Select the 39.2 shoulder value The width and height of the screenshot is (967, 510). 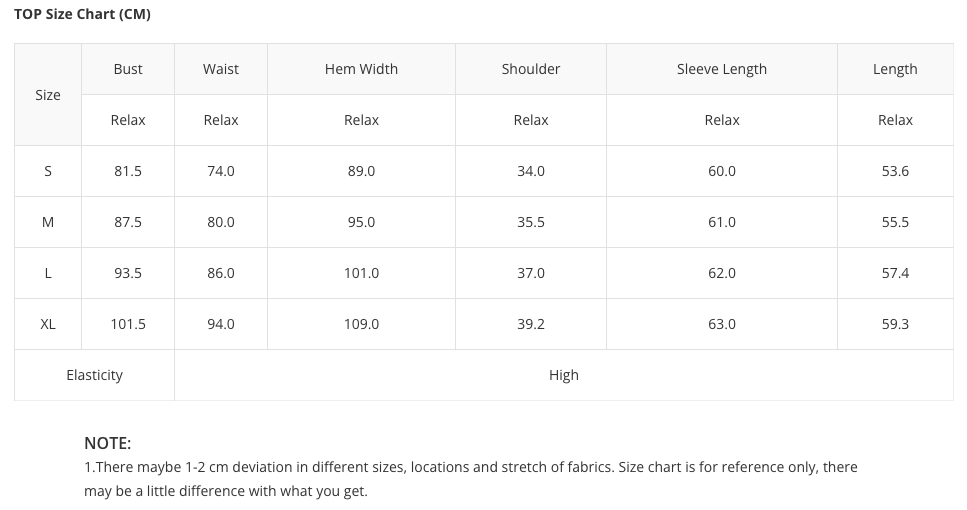coord(531,324)
